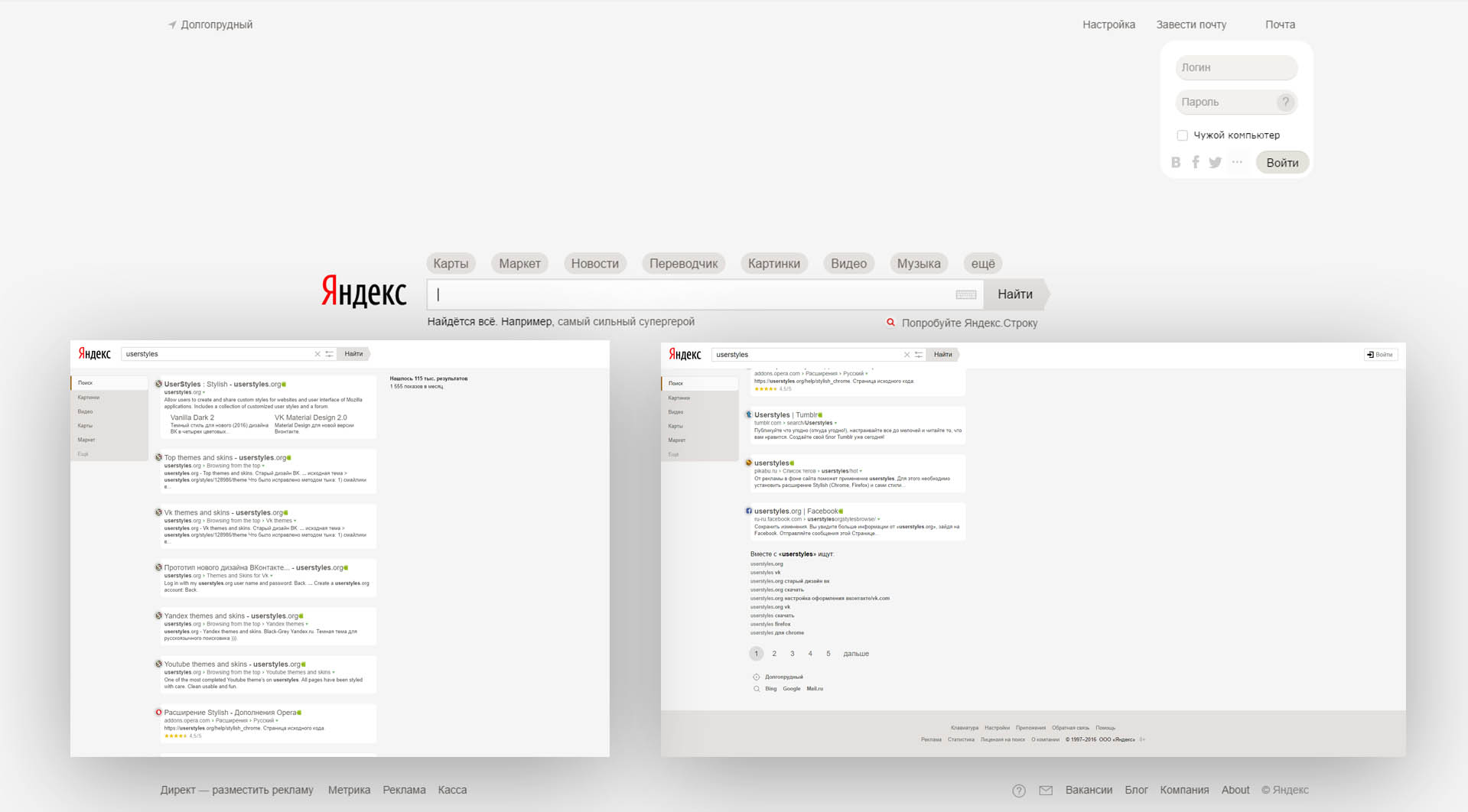Go to results page 2 in the right preview

click(x=774, y=654)
